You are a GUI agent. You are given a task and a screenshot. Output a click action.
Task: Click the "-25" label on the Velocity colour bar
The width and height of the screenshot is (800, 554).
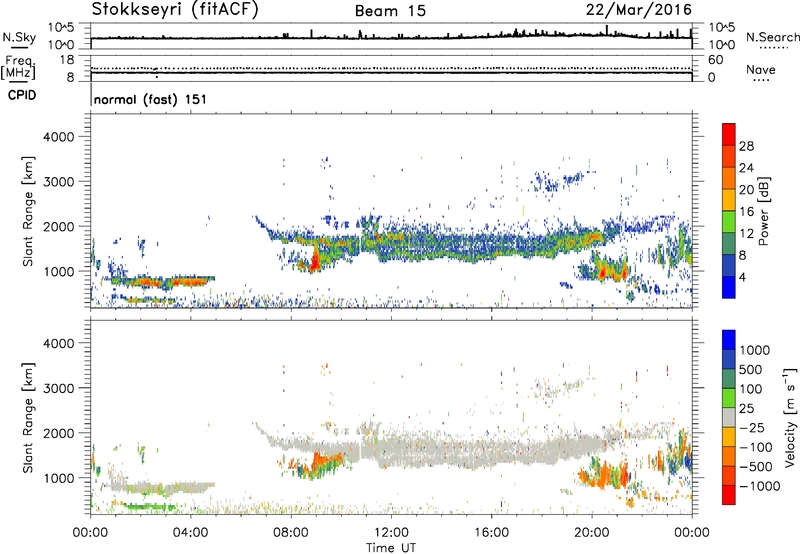752,428
